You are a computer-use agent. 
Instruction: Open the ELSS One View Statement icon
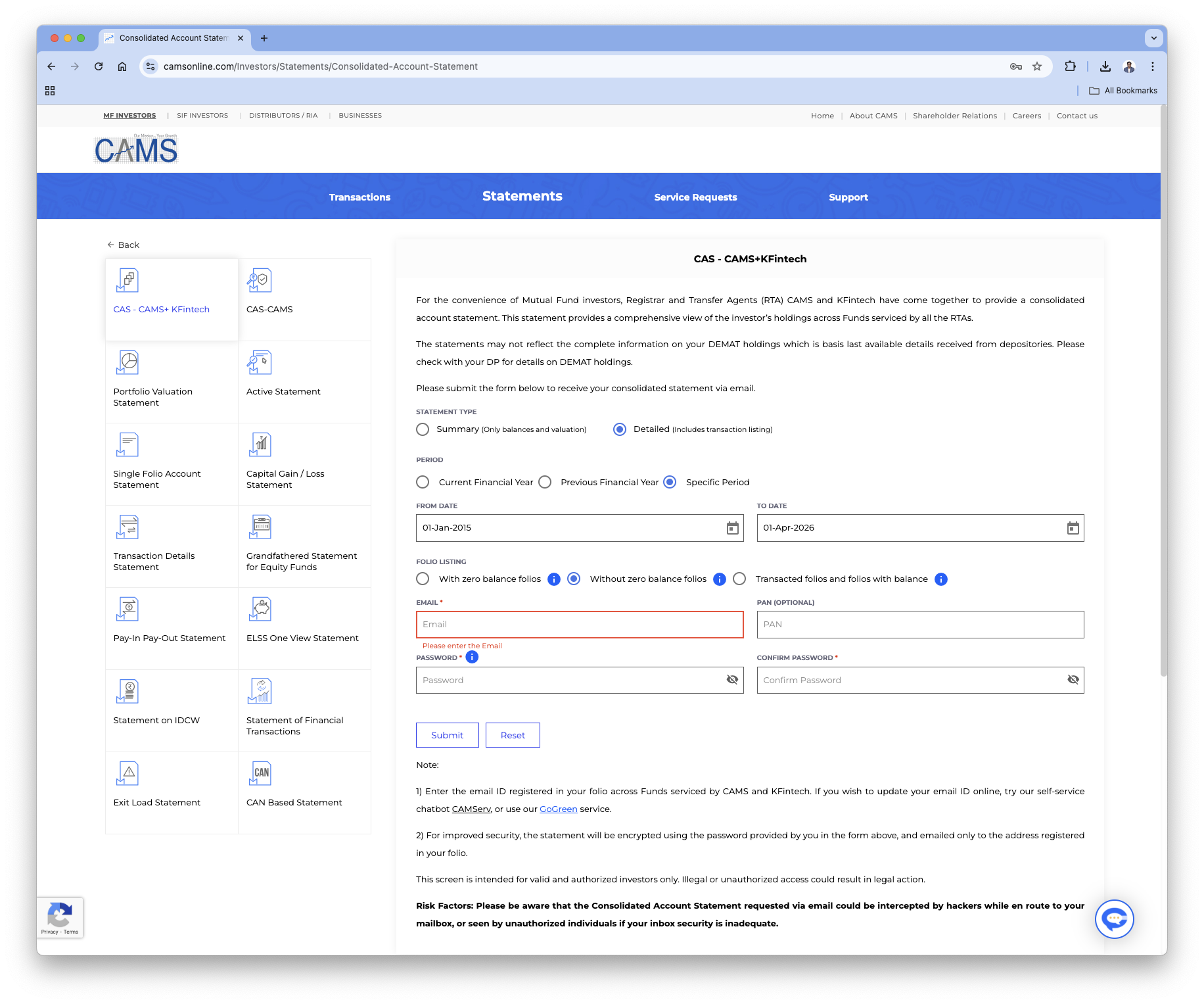261,609
